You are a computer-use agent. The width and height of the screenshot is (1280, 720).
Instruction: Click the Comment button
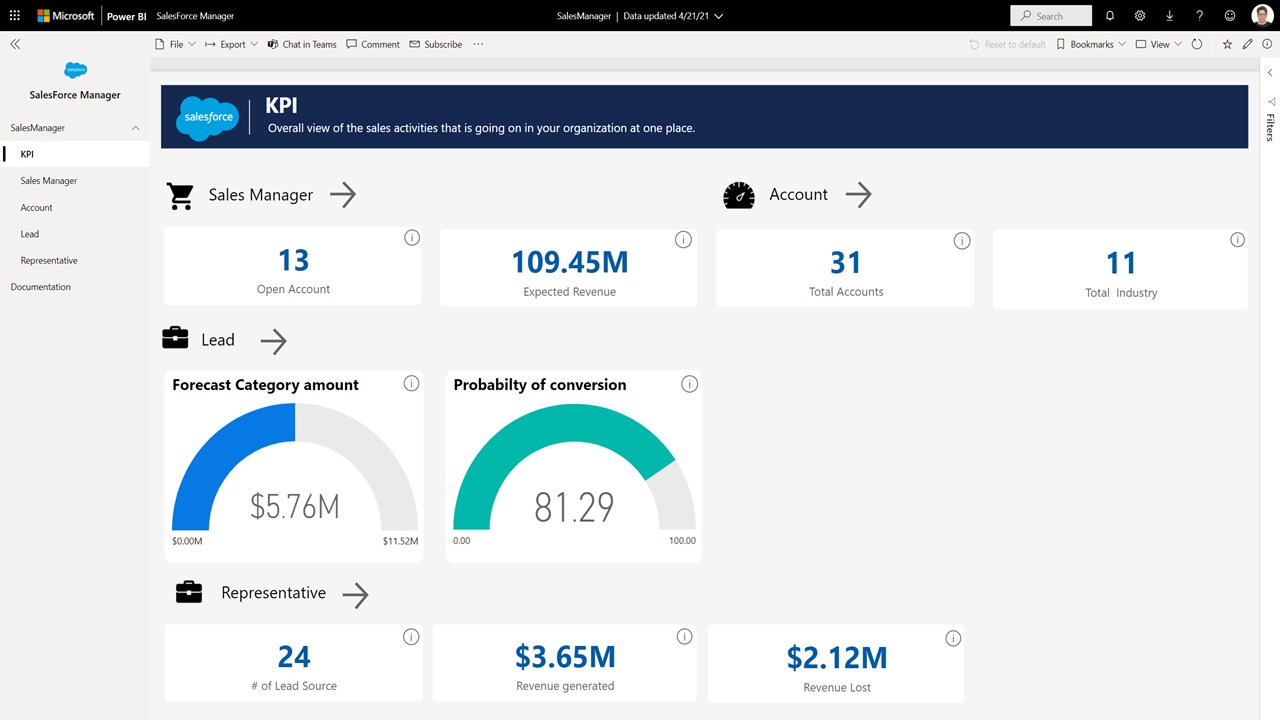point(373,44)
